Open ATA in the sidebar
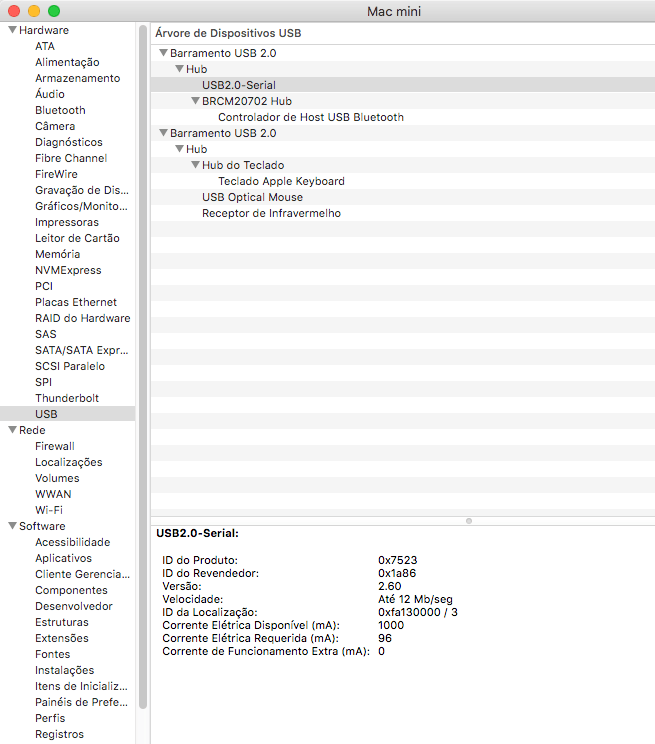The height and width of the screenshot is (744, 655). 45,46
